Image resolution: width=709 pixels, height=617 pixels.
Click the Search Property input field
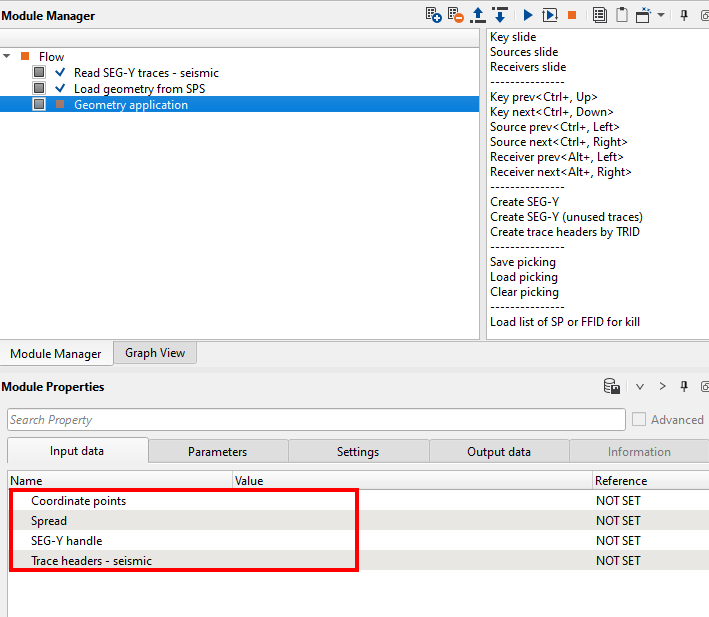[x=316, y=420]
